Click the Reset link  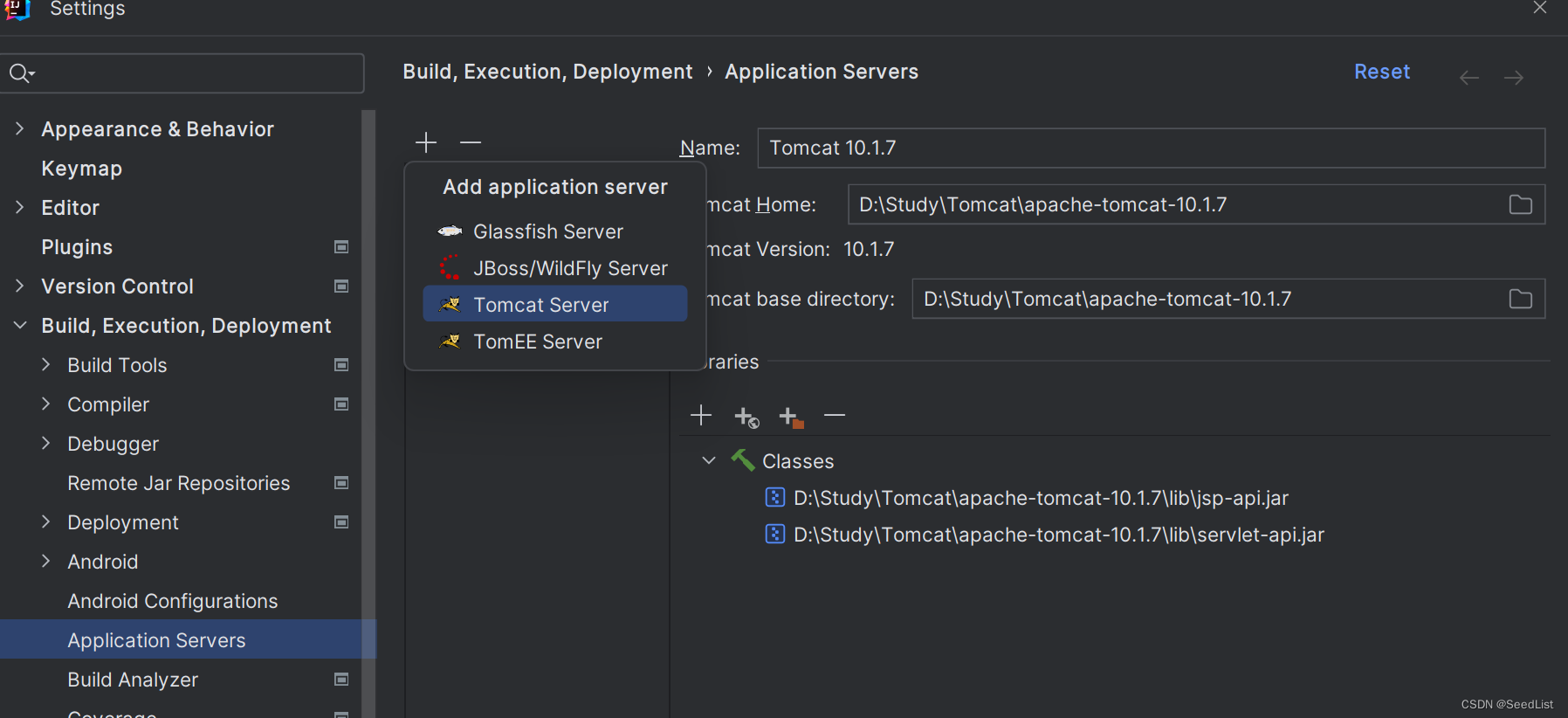click(x=1382, y=72)
